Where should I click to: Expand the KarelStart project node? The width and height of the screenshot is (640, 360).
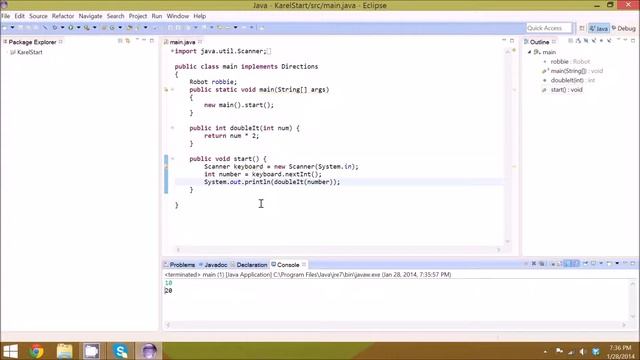(x=7, y=52)
